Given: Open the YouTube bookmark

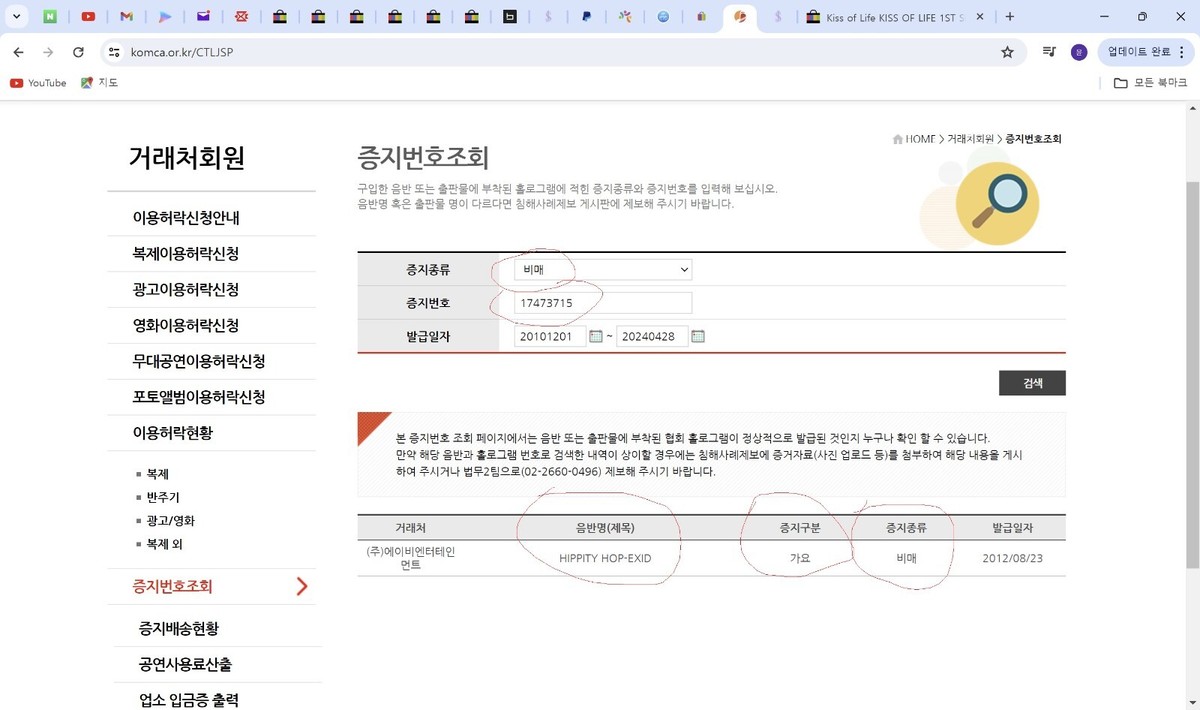Looking at the screenshot, I should 38,83.
